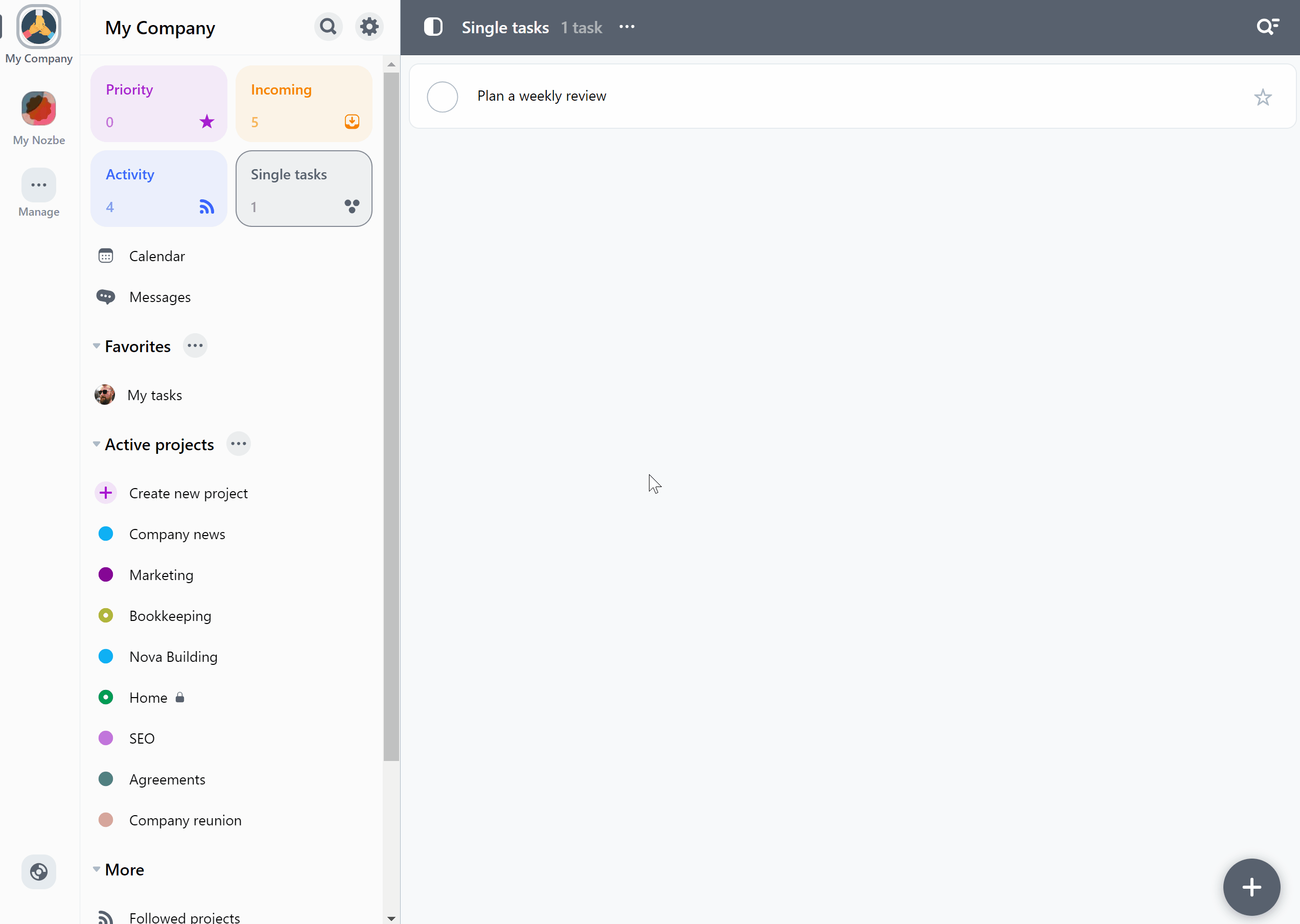Click the Calendar icon in sidebar
This screenshot has height=924, width=1300.
(x=106, y=256)
